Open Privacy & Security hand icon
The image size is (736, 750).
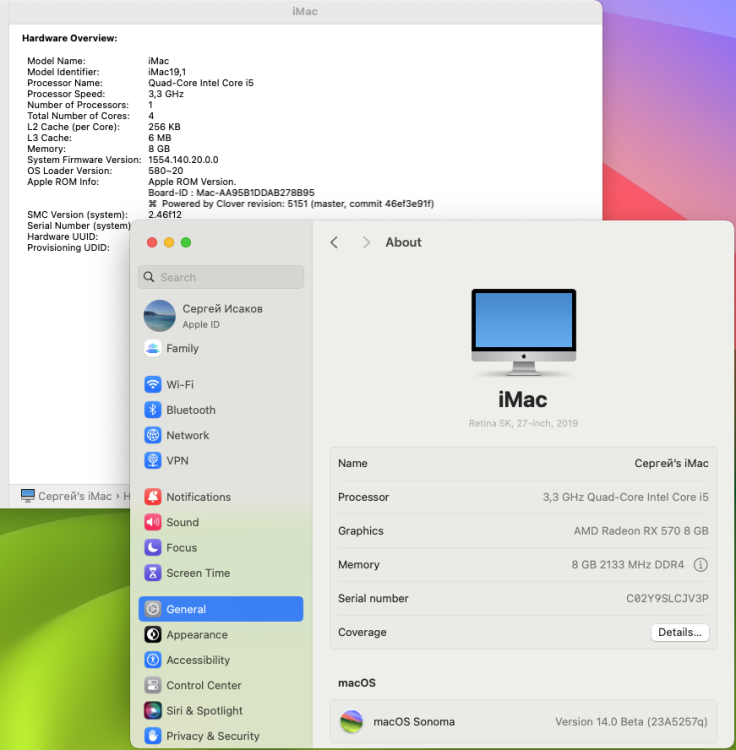[x=153, y=736]
